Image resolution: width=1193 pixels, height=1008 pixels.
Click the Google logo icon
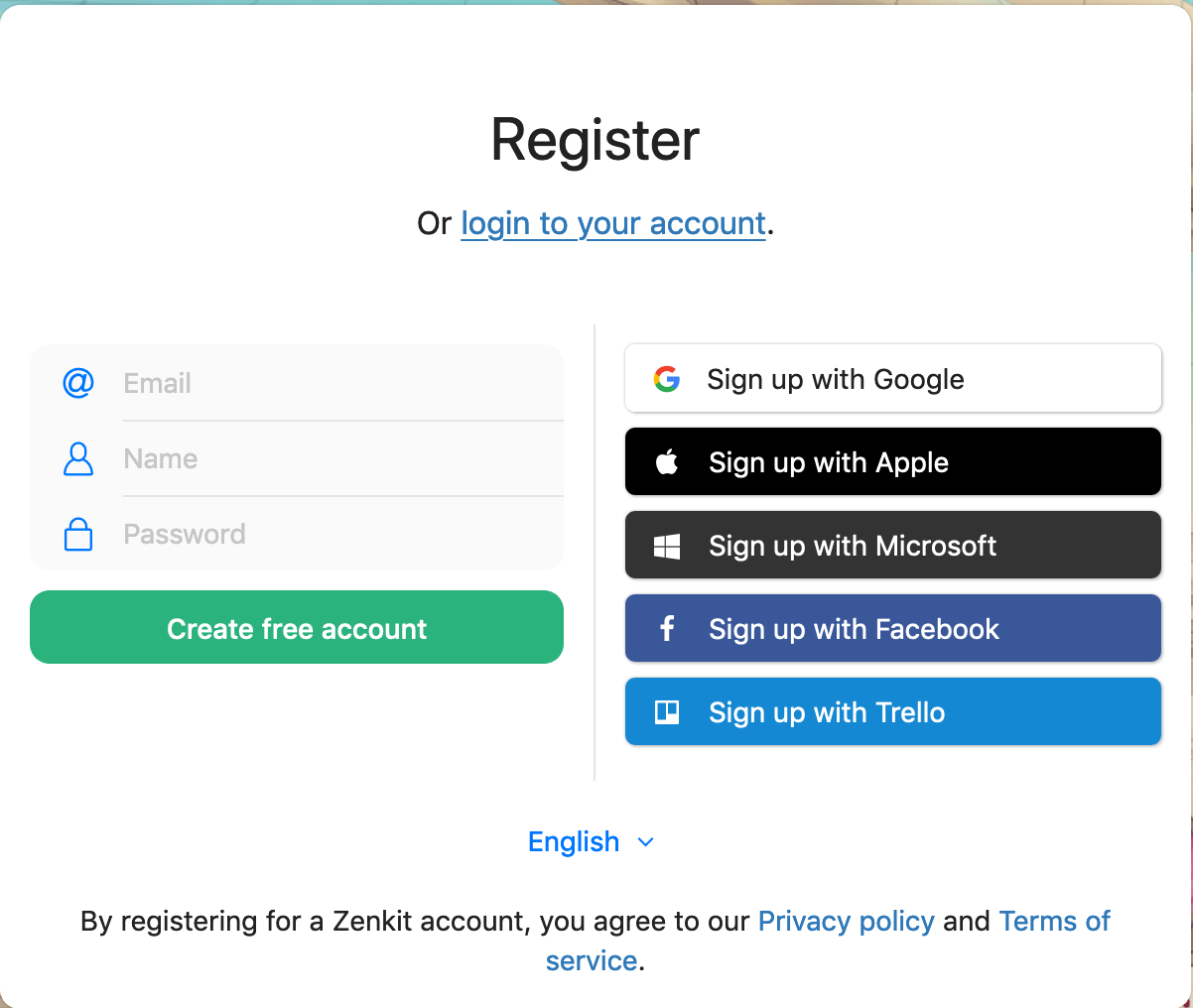667,378
